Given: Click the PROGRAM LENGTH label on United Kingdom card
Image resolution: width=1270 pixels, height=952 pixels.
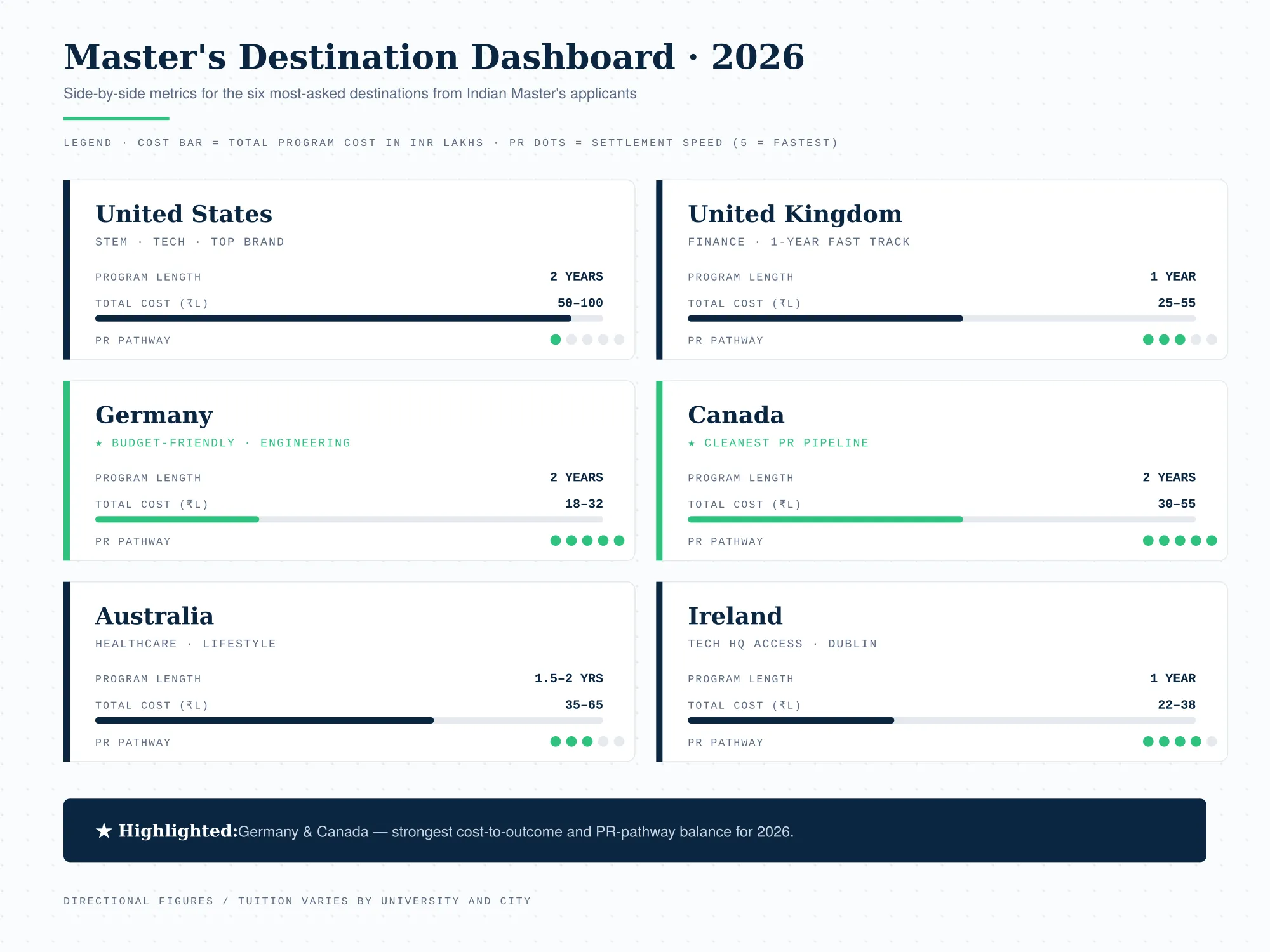Looking at the screenshot, I should coord(741,277).
